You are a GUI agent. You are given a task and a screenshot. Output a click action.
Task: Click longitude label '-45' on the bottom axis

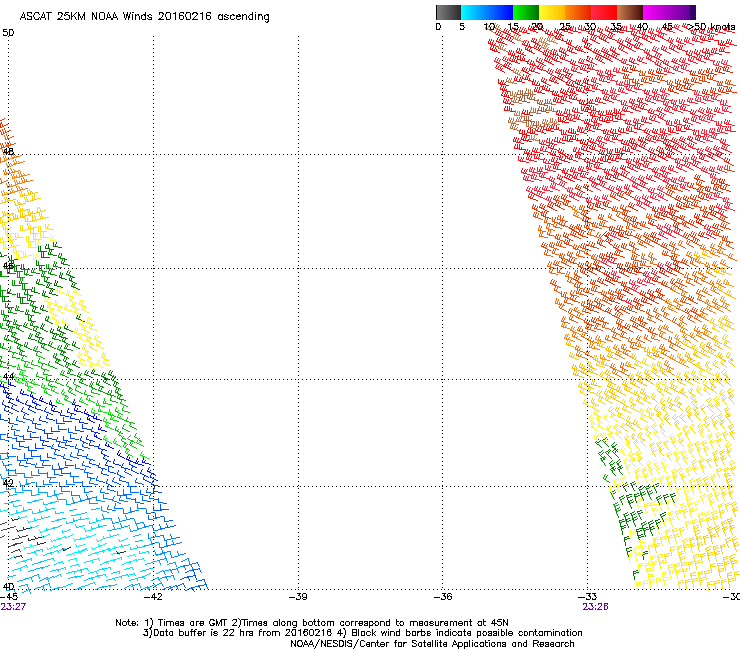(9, 597)
